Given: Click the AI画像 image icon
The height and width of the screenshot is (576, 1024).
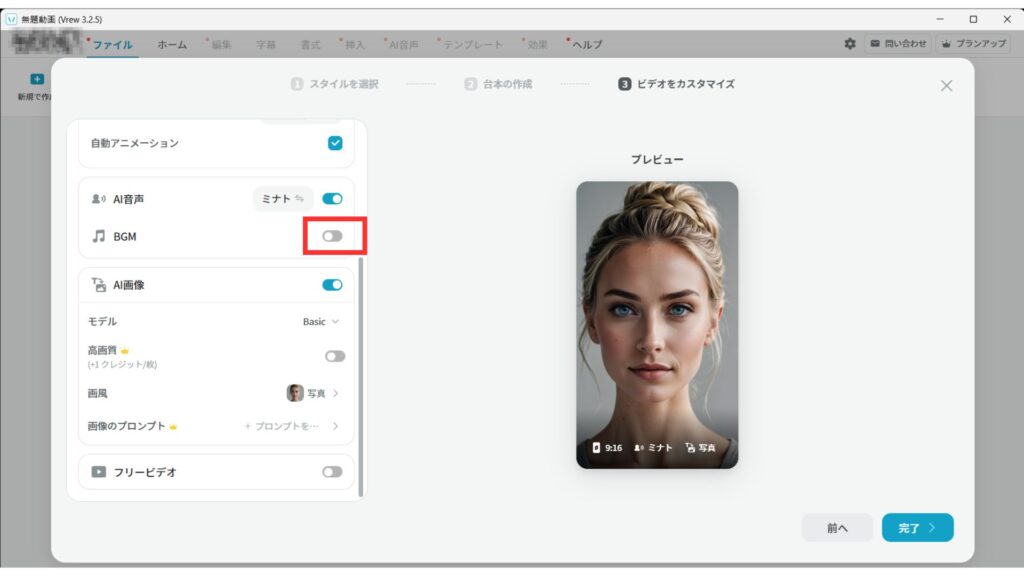Looking at the screenshot, I should point(98,285).
